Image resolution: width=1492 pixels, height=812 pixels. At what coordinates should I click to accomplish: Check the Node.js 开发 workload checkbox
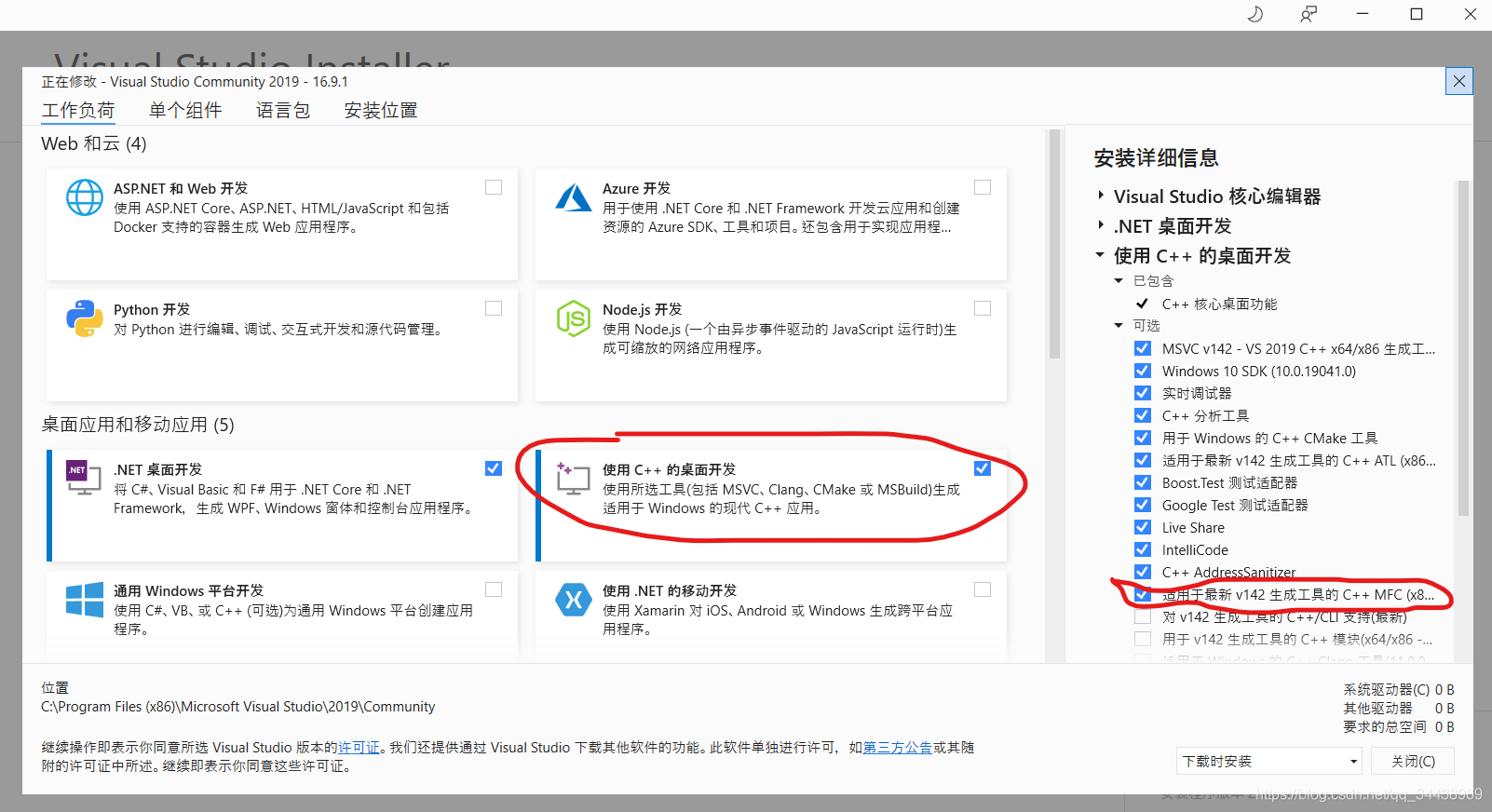point(983,308)
